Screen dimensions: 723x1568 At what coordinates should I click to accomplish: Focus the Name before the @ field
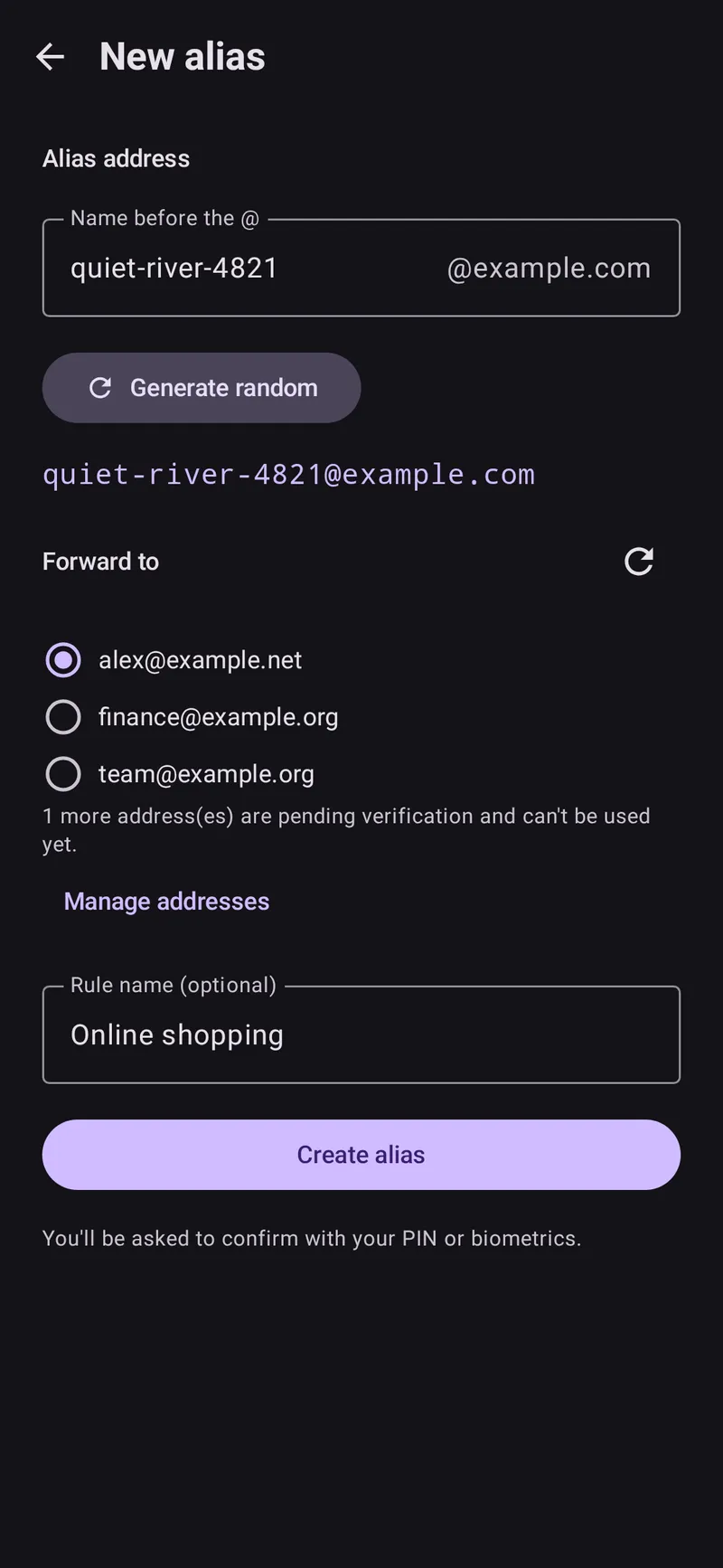click(361, 268)
